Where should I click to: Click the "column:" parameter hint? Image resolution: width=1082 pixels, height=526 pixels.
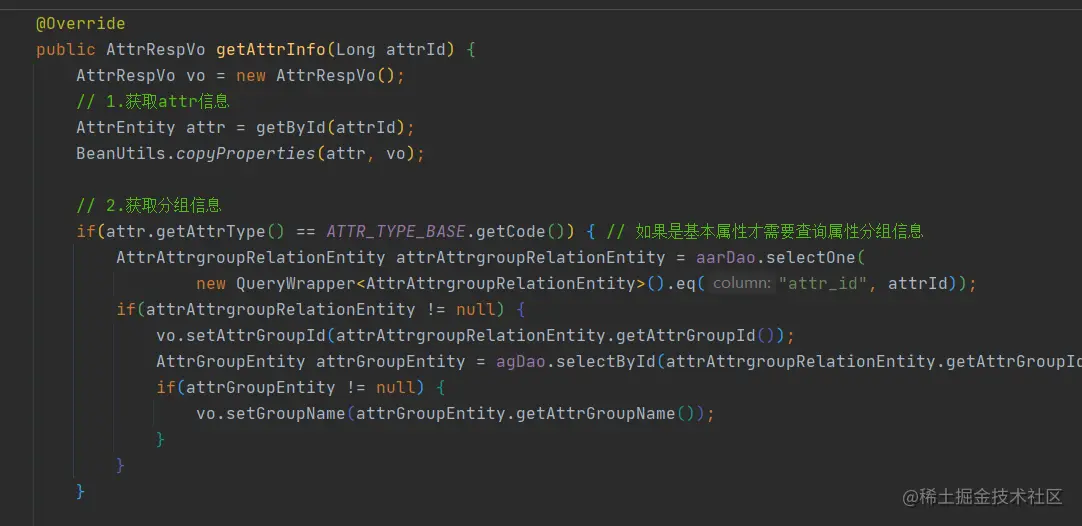(x=742, y=284)
